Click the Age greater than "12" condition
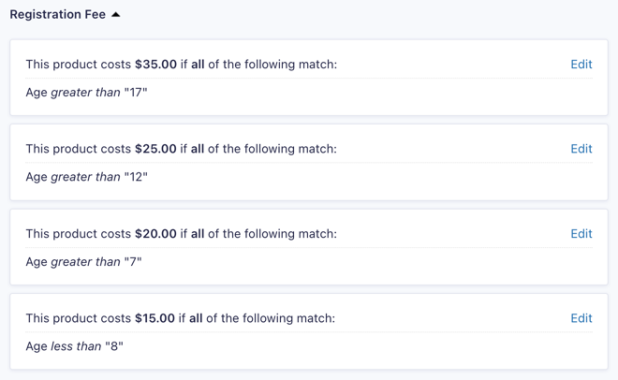This screenshot has width=618, height=380. [86, 177]
